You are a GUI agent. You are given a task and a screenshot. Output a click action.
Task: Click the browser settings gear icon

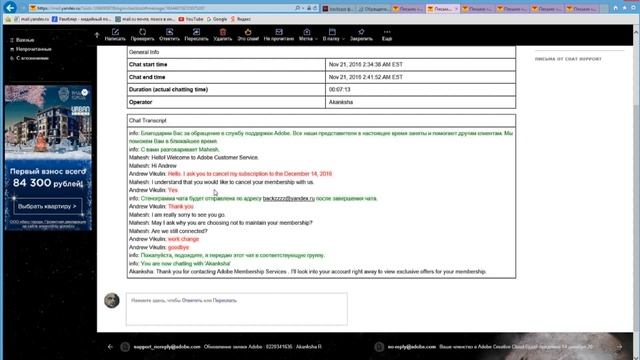pyautogui.click(x=633, y=8)
